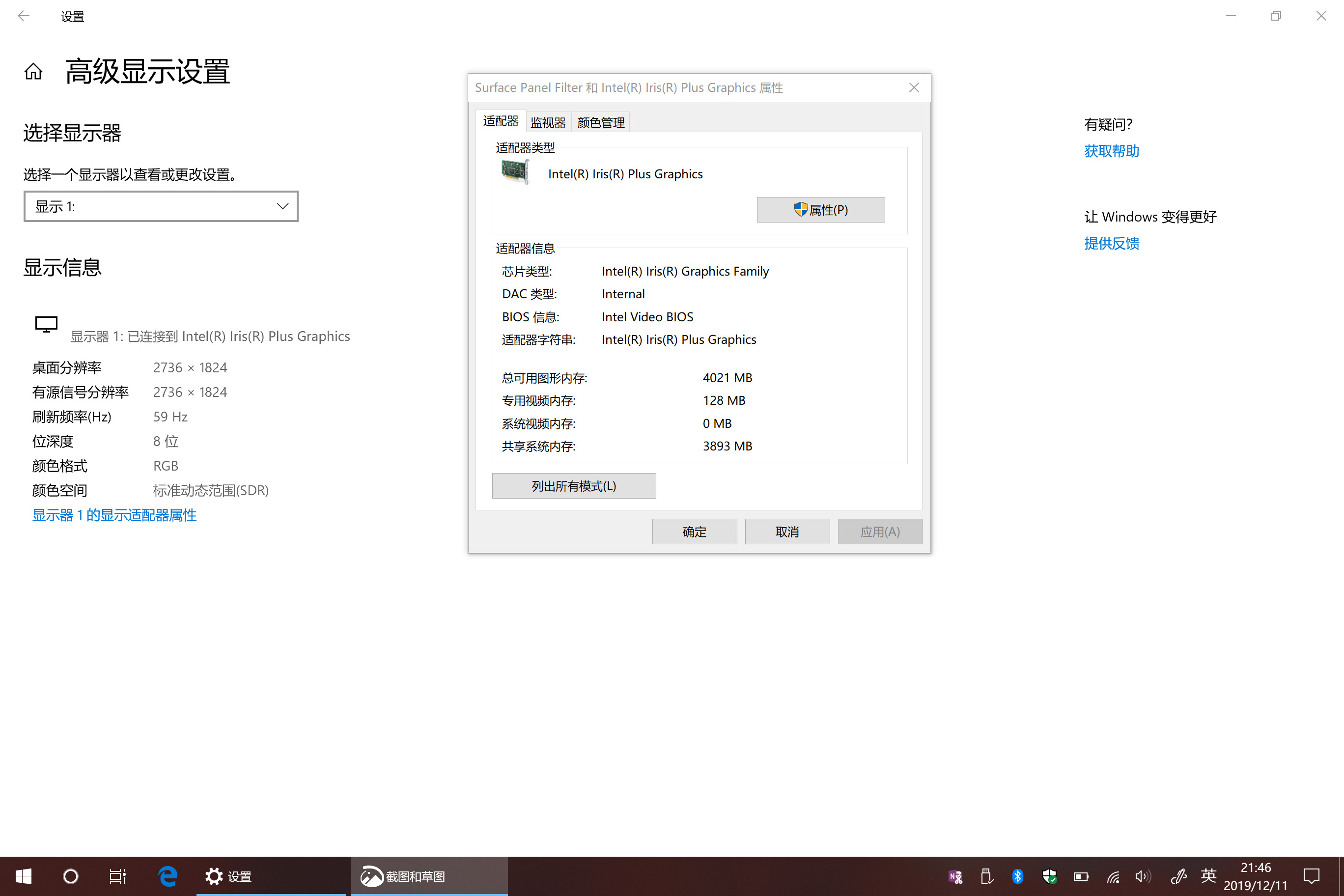This screenshot has width=1344, height=896.
Task: Check battery status tray icon
Action: tap(1081, 876)
